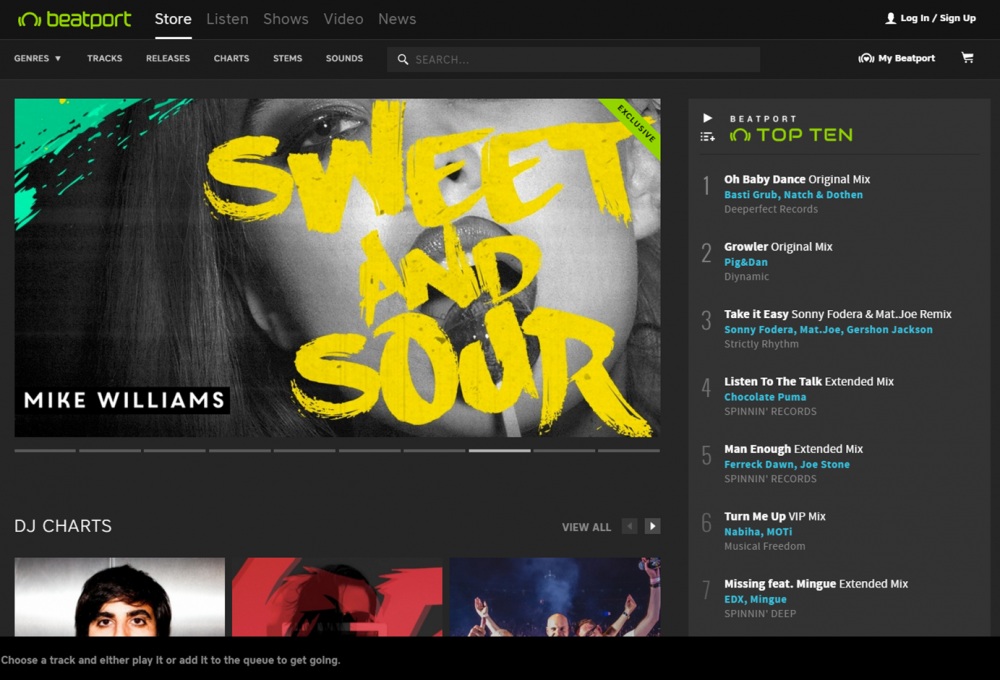Click the search magnifier icon

pyautogui.click(x=403, y=60)
